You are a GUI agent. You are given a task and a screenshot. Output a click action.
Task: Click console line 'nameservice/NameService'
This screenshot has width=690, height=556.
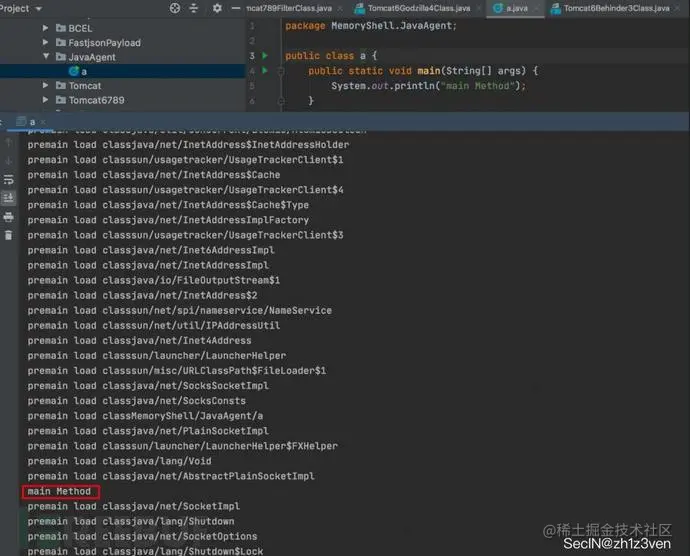[180, 311]
